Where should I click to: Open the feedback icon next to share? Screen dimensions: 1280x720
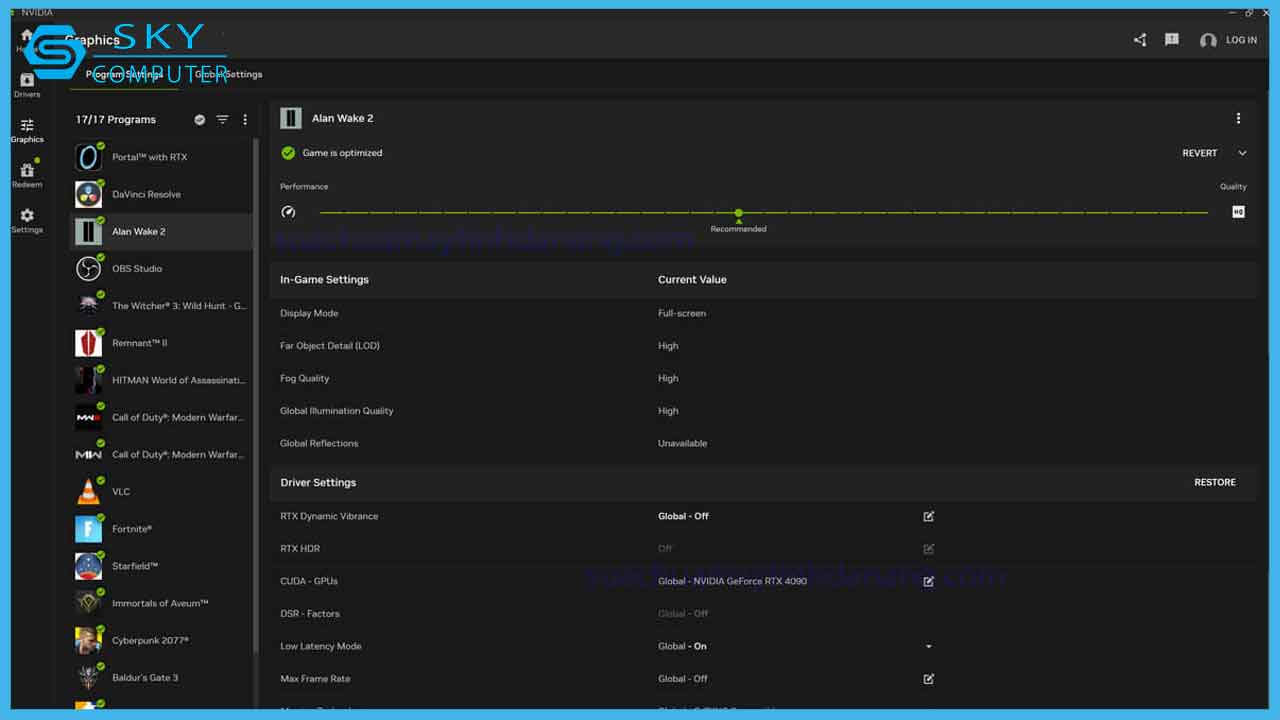click(x=1171, y=39)
